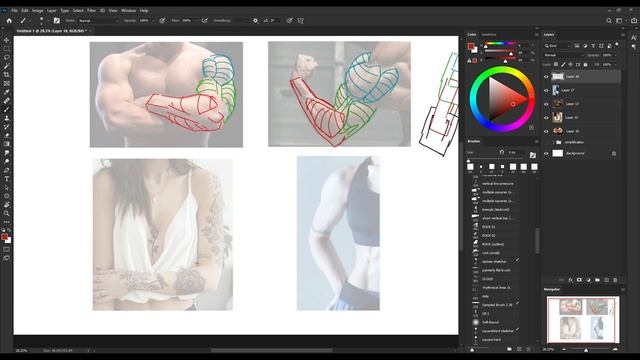Toggle airbrush build-up icon
The image size is (640, 360).
pyautogui.click(x=204, y=20)
